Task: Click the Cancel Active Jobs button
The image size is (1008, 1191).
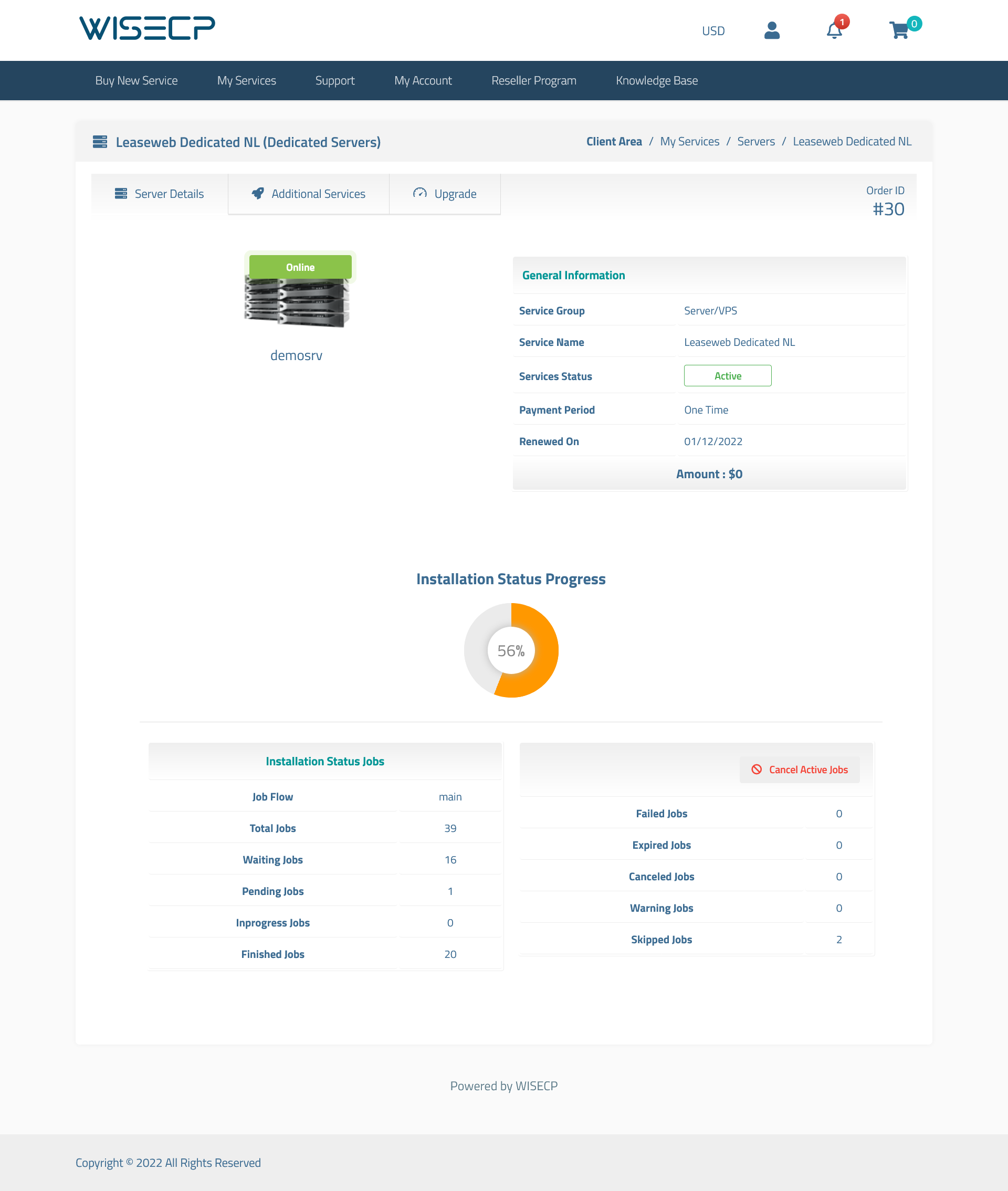Action: pyautogui.click(x=800, y=770)
